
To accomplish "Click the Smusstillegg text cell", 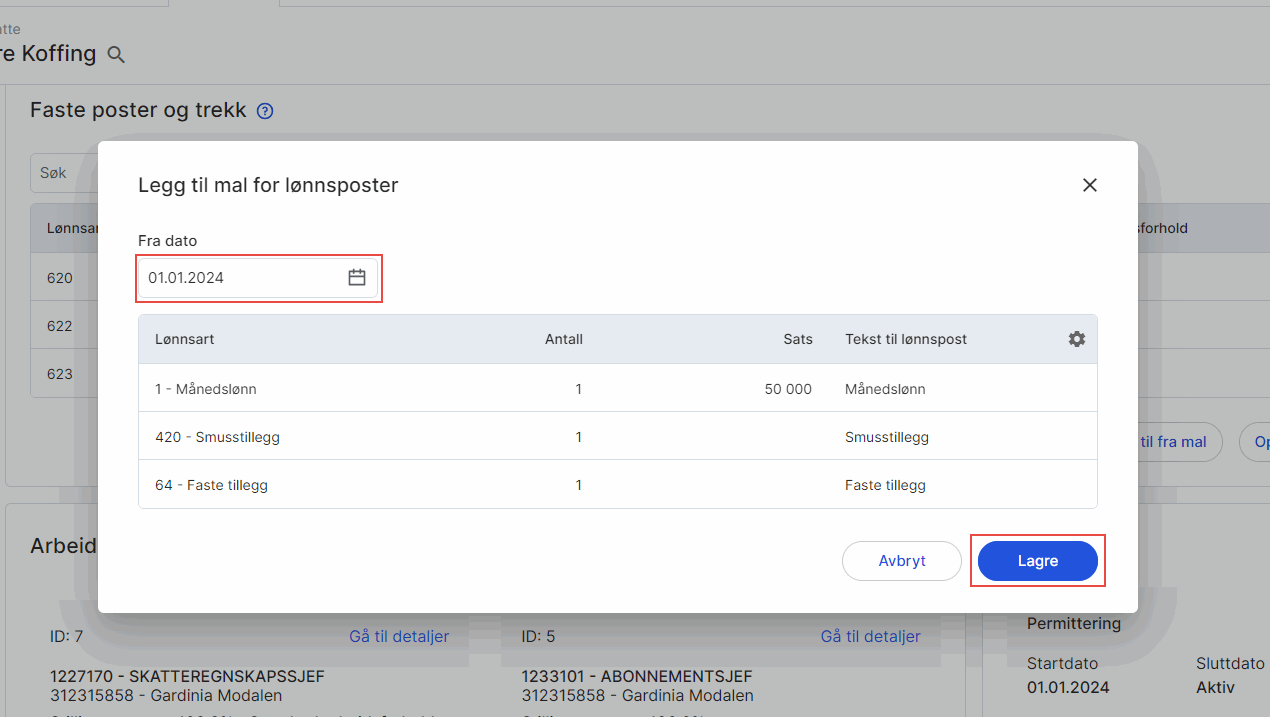I will (887, 437).
